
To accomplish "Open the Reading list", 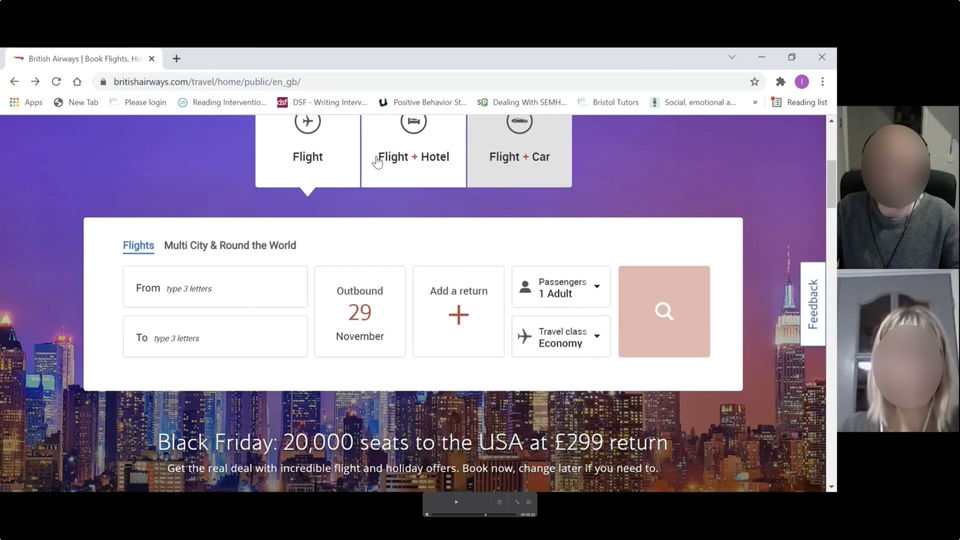I will coord(799,102).
